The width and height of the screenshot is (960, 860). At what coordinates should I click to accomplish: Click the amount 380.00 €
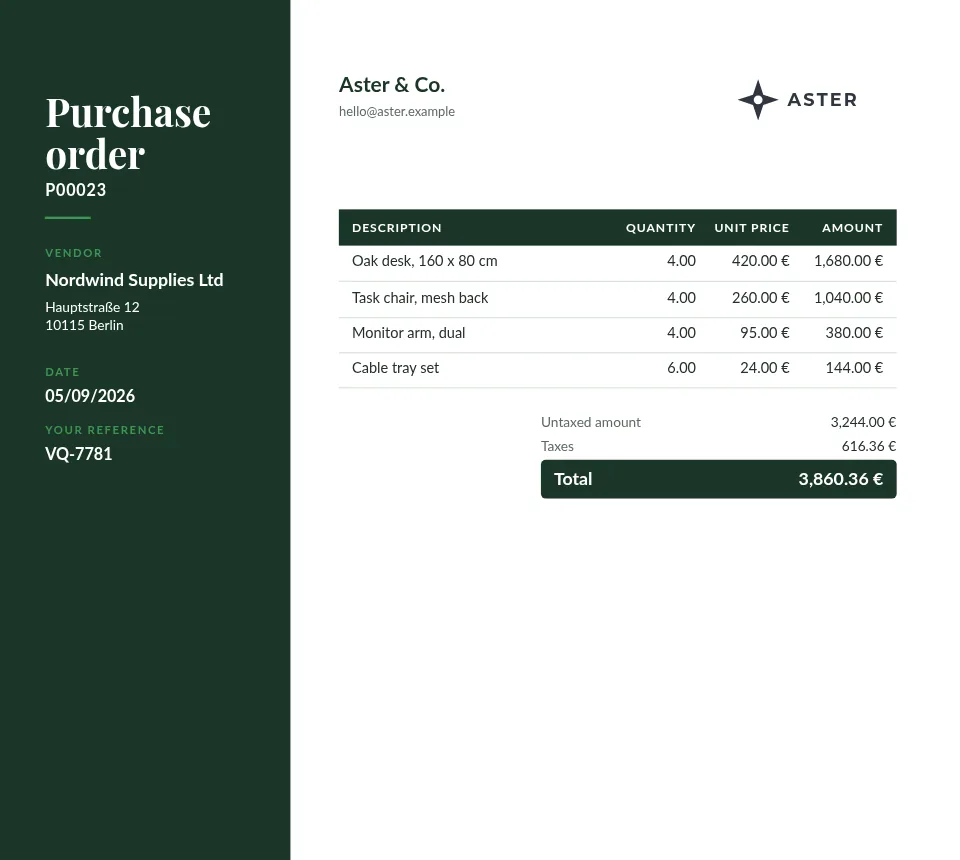pyautogui.click(x=853, y=333)
